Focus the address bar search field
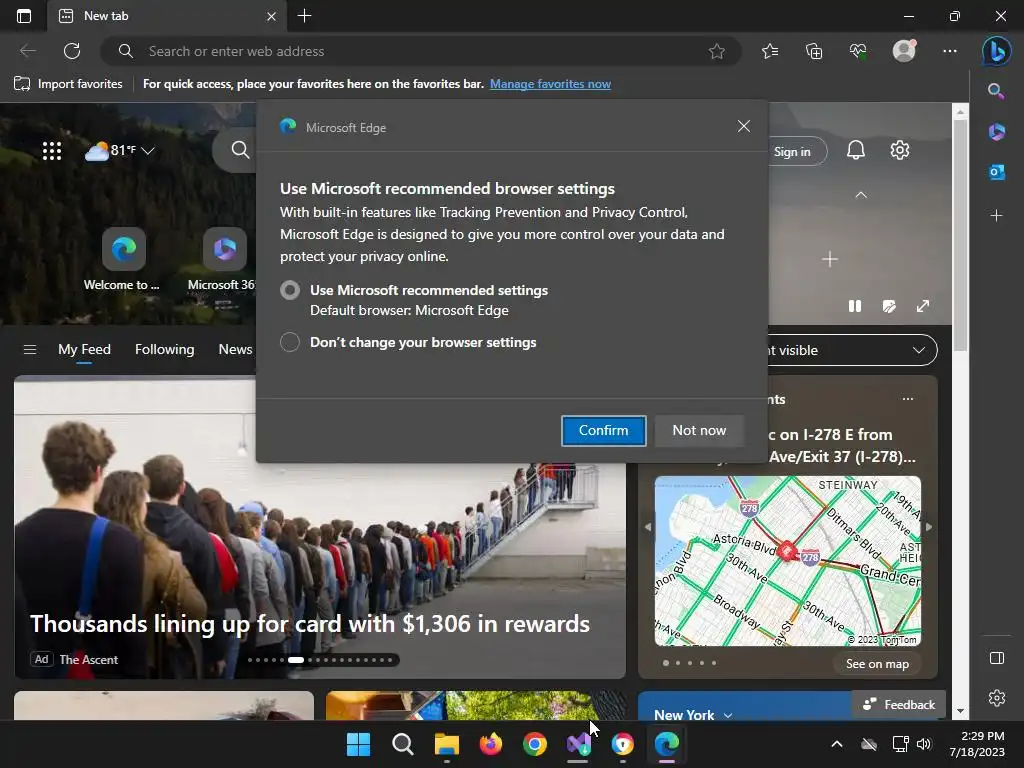The image size is (1024, 768). point(421,51)
